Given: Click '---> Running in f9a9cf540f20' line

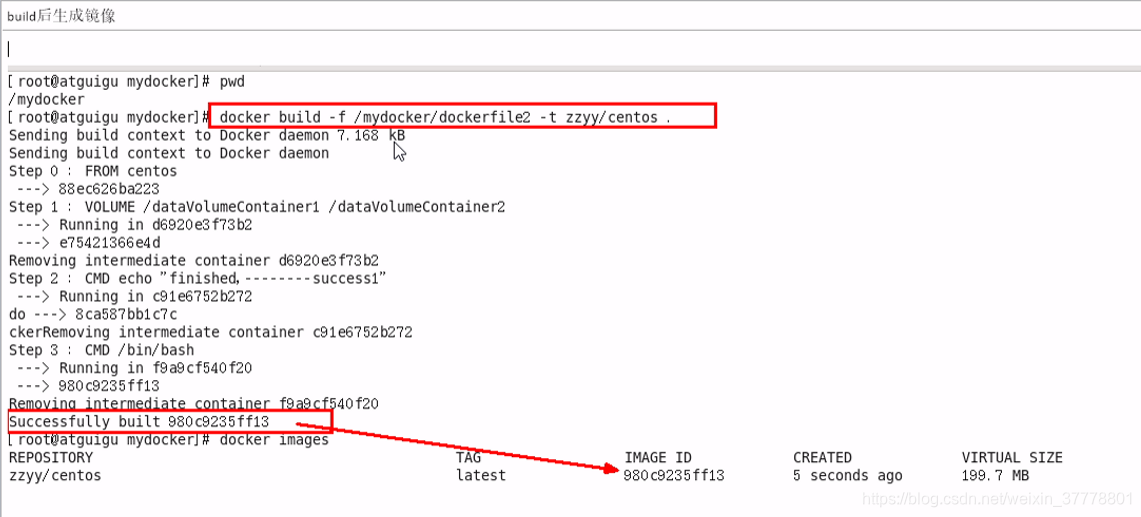Looking at the screenshot, I should click(x=134, y=368).
